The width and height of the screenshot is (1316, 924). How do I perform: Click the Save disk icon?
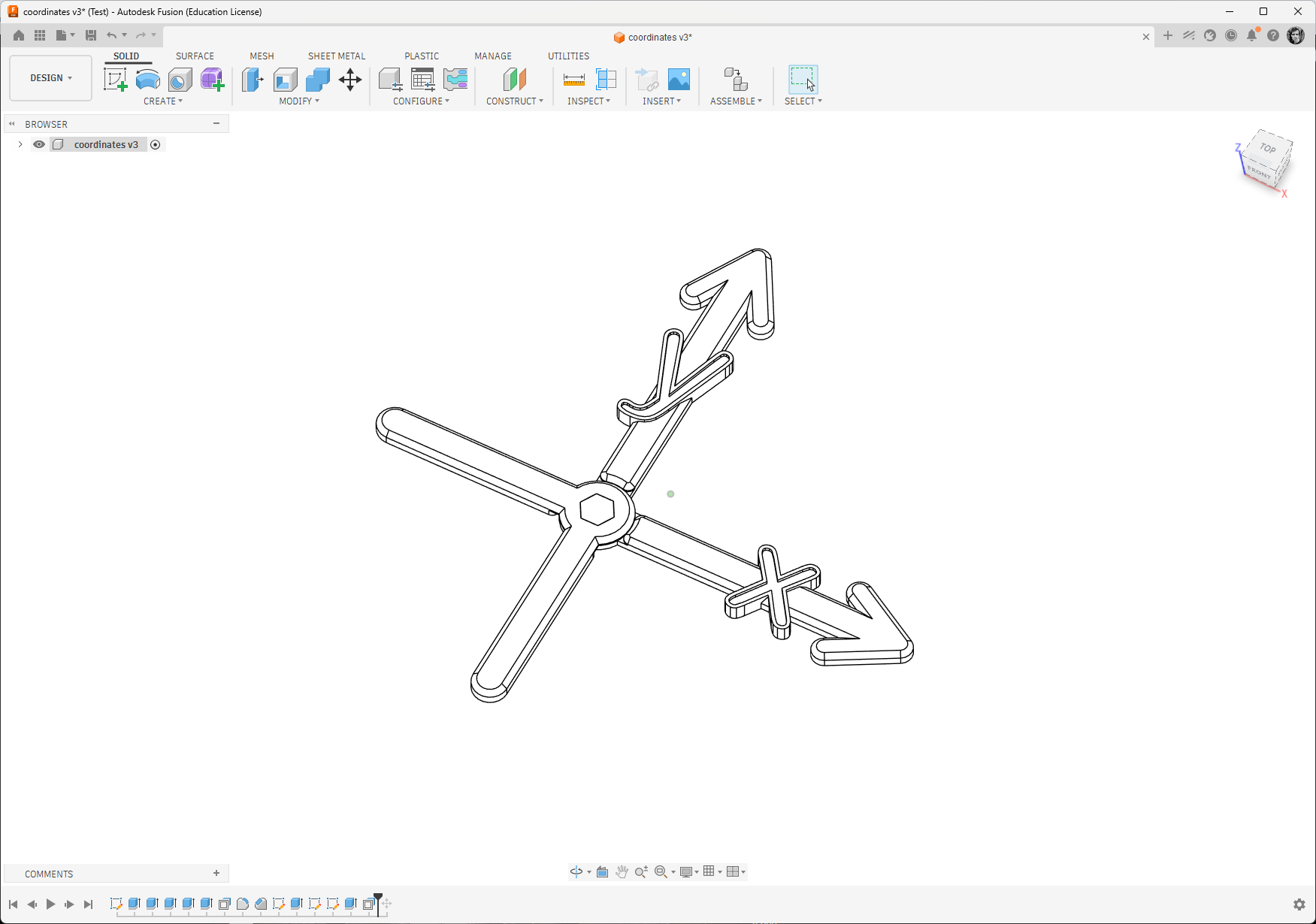(91, 35)
